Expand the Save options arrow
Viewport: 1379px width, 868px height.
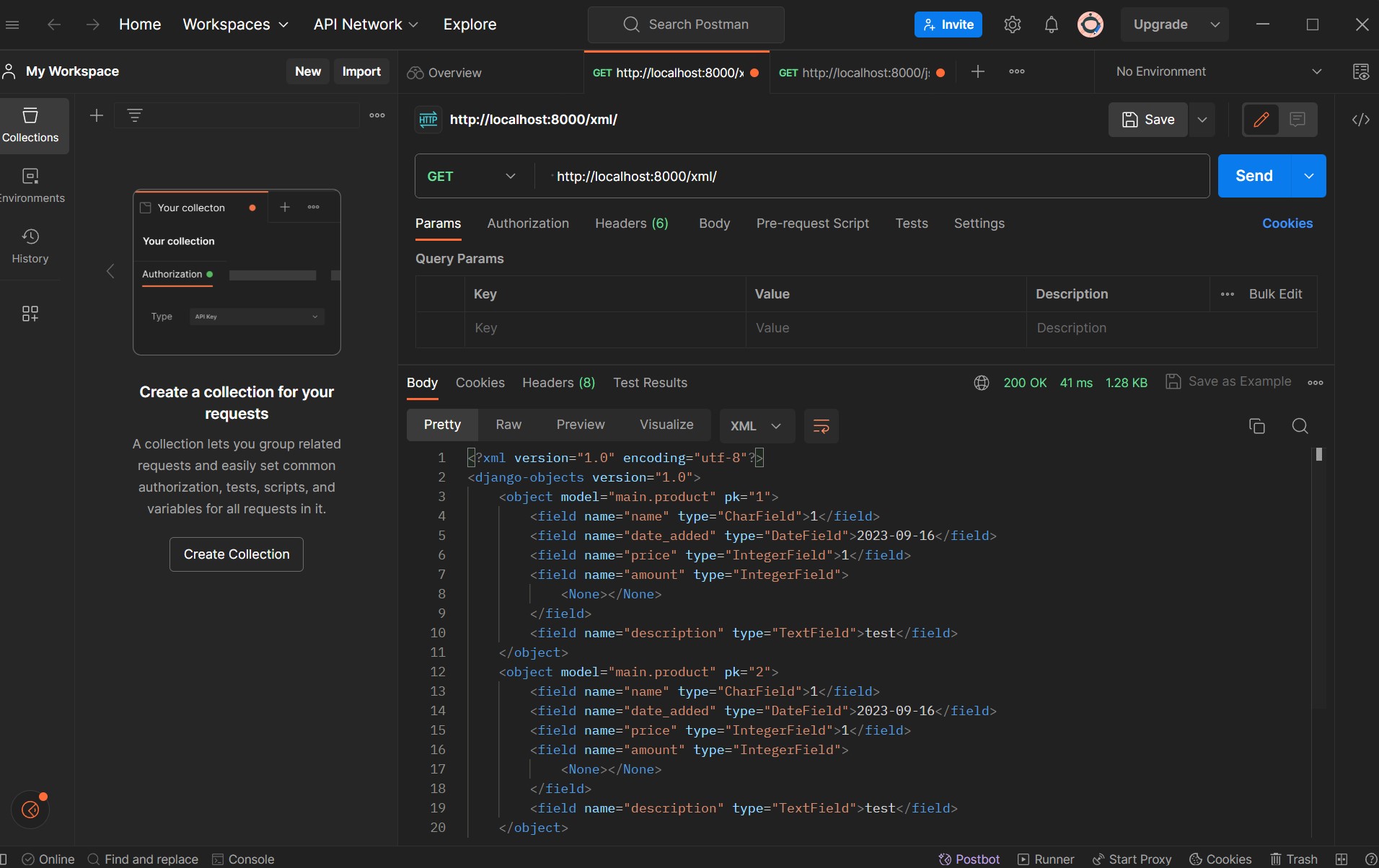pyautogui.click(x=1202, y=120)
